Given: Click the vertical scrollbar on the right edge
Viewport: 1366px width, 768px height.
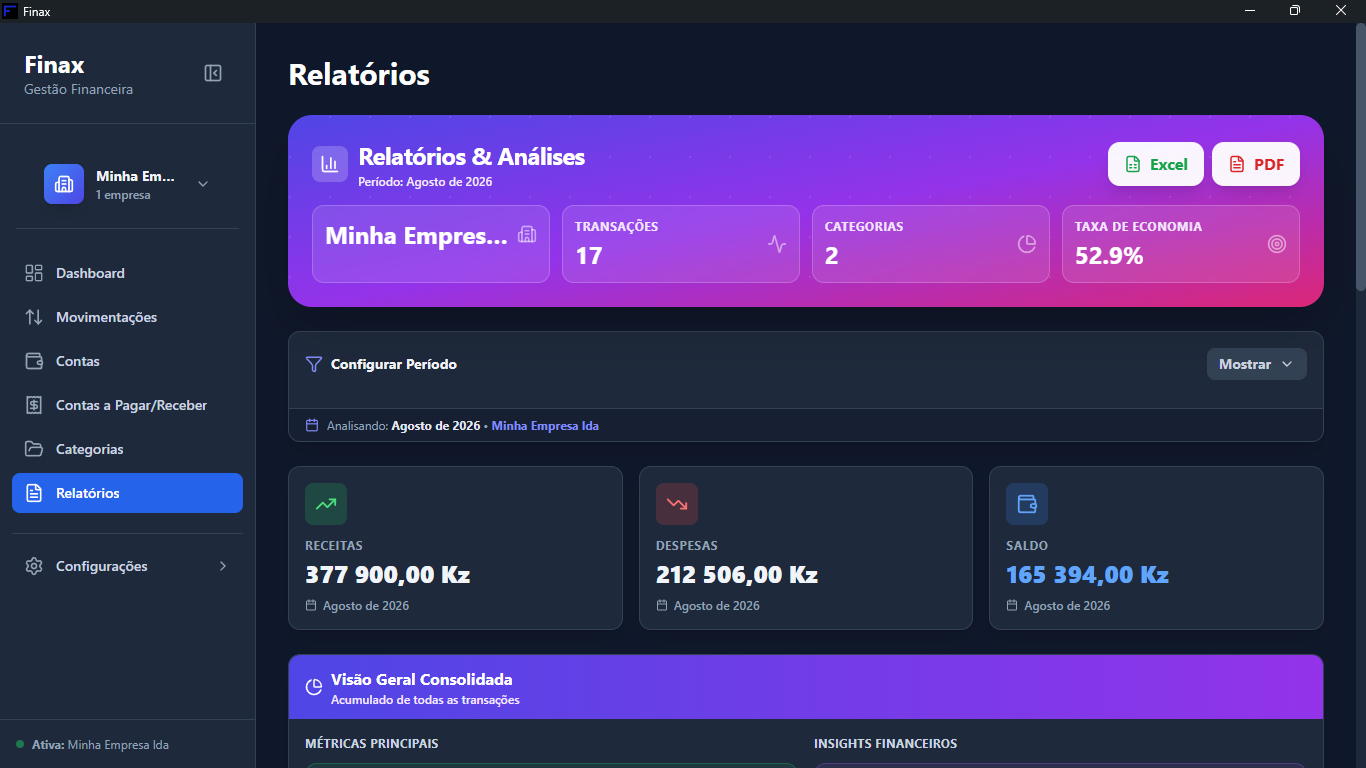Looking at the screenshot, I should 1360,150.
